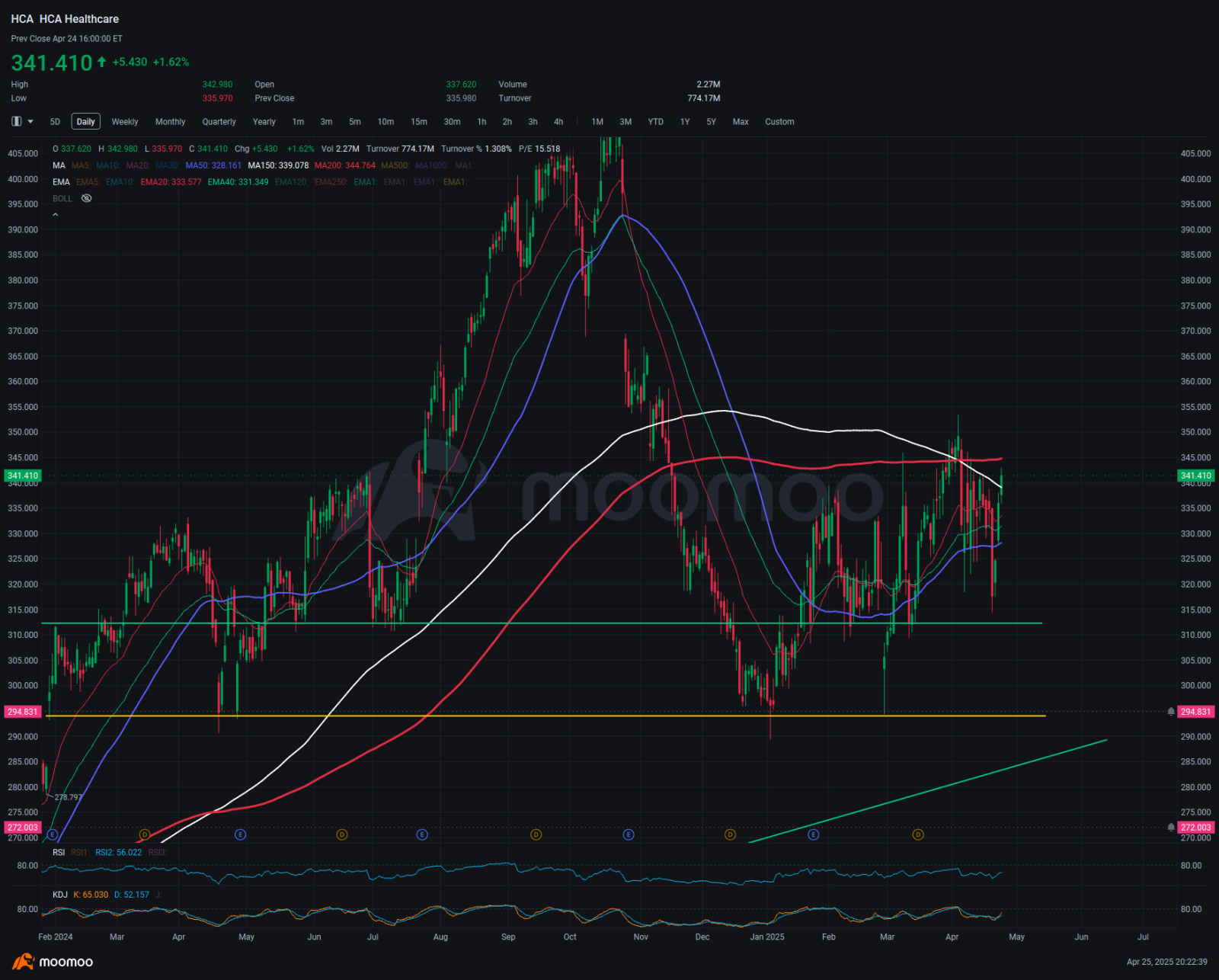Toggle the MA200 line label
The image size is (1219, 980).
pyautogui.click(x=345, y=165)
